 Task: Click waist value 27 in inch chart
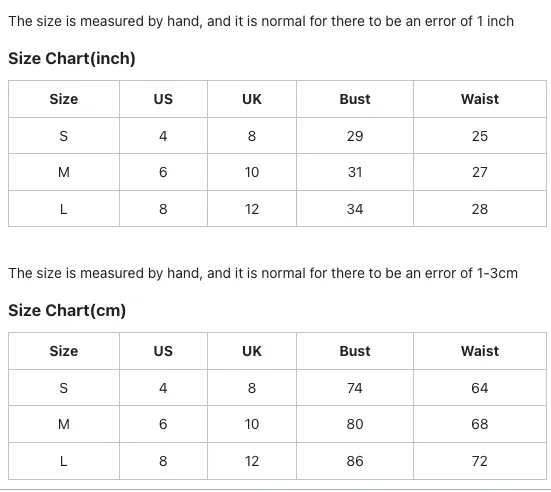[x=480, y=172]
